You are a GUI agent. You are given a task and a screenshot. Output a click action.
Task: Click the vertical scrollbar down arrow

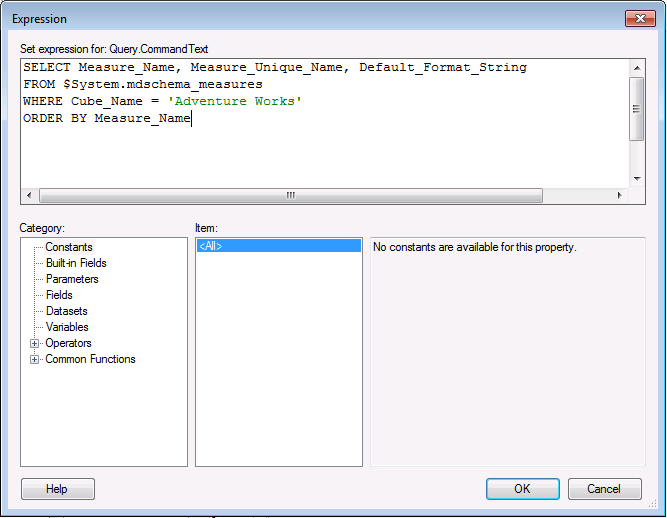coord(637,179)
